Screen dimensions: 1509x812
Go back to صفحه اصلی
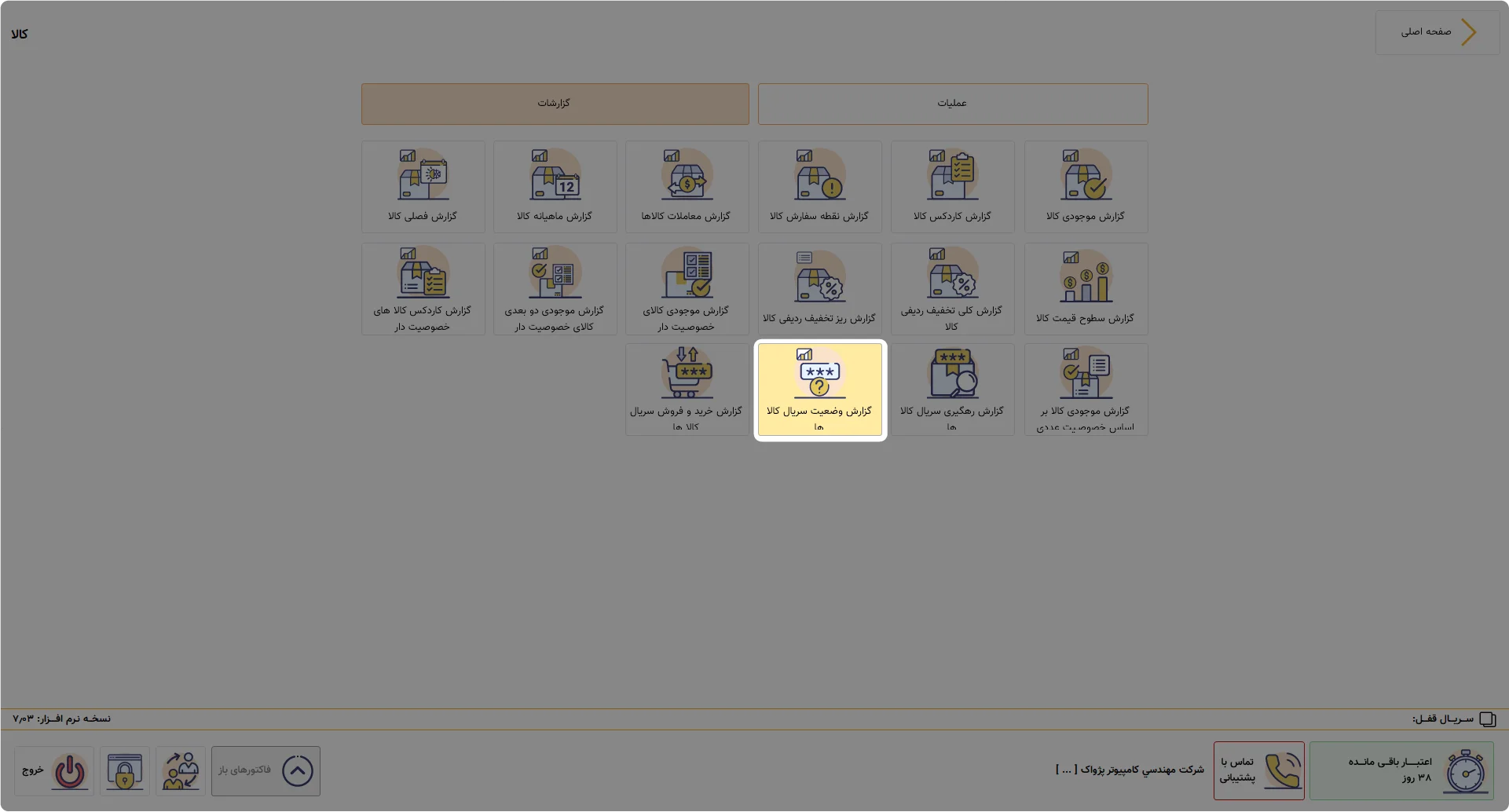click(x=1438, y=32)
